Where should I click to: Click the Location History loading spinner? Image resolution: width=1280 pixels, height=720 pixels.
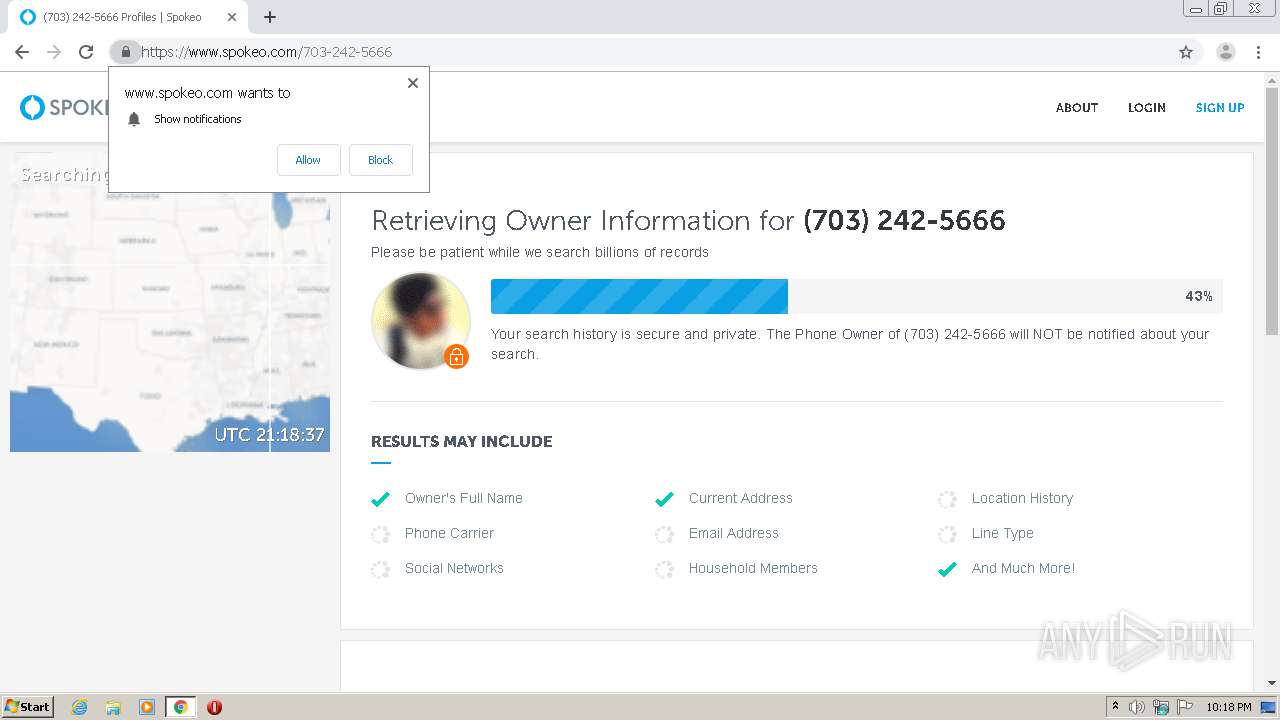coord(947,499)
